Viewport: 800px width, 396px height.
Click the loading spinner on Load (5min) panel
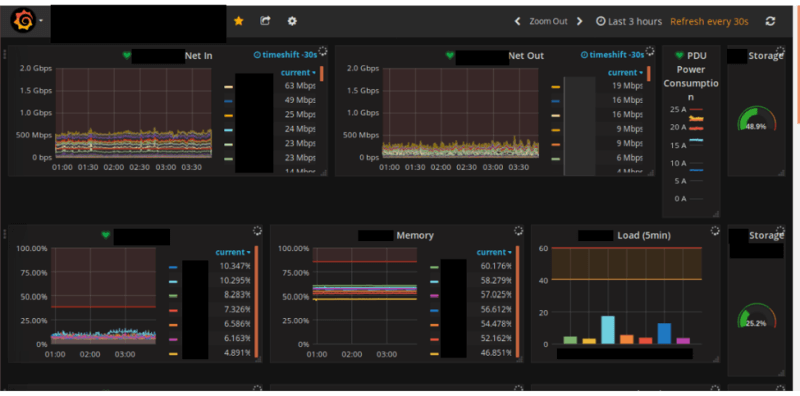(x=715, y=231)
